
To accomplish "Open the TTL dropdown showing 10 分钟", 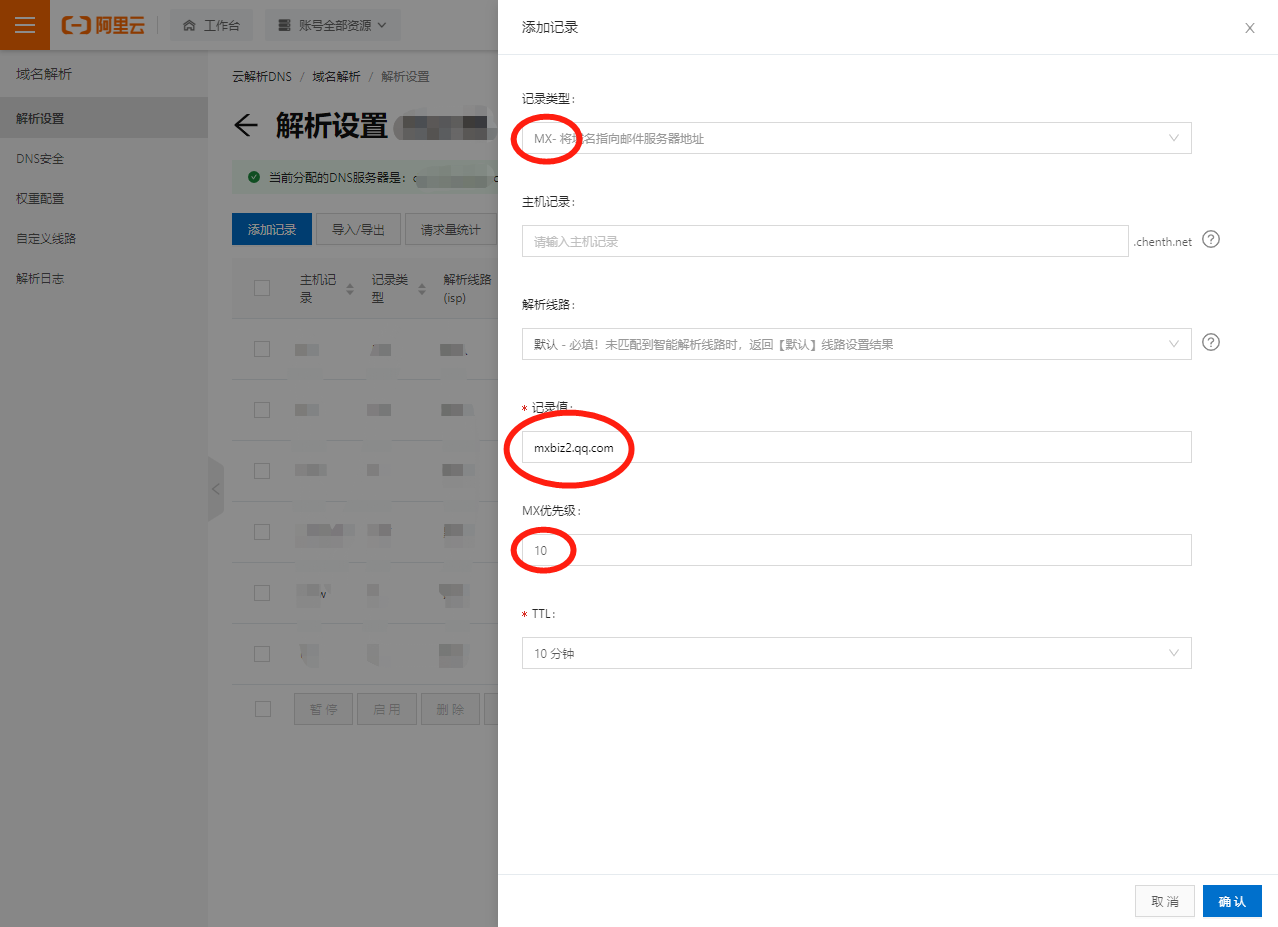I will [856, 653].
